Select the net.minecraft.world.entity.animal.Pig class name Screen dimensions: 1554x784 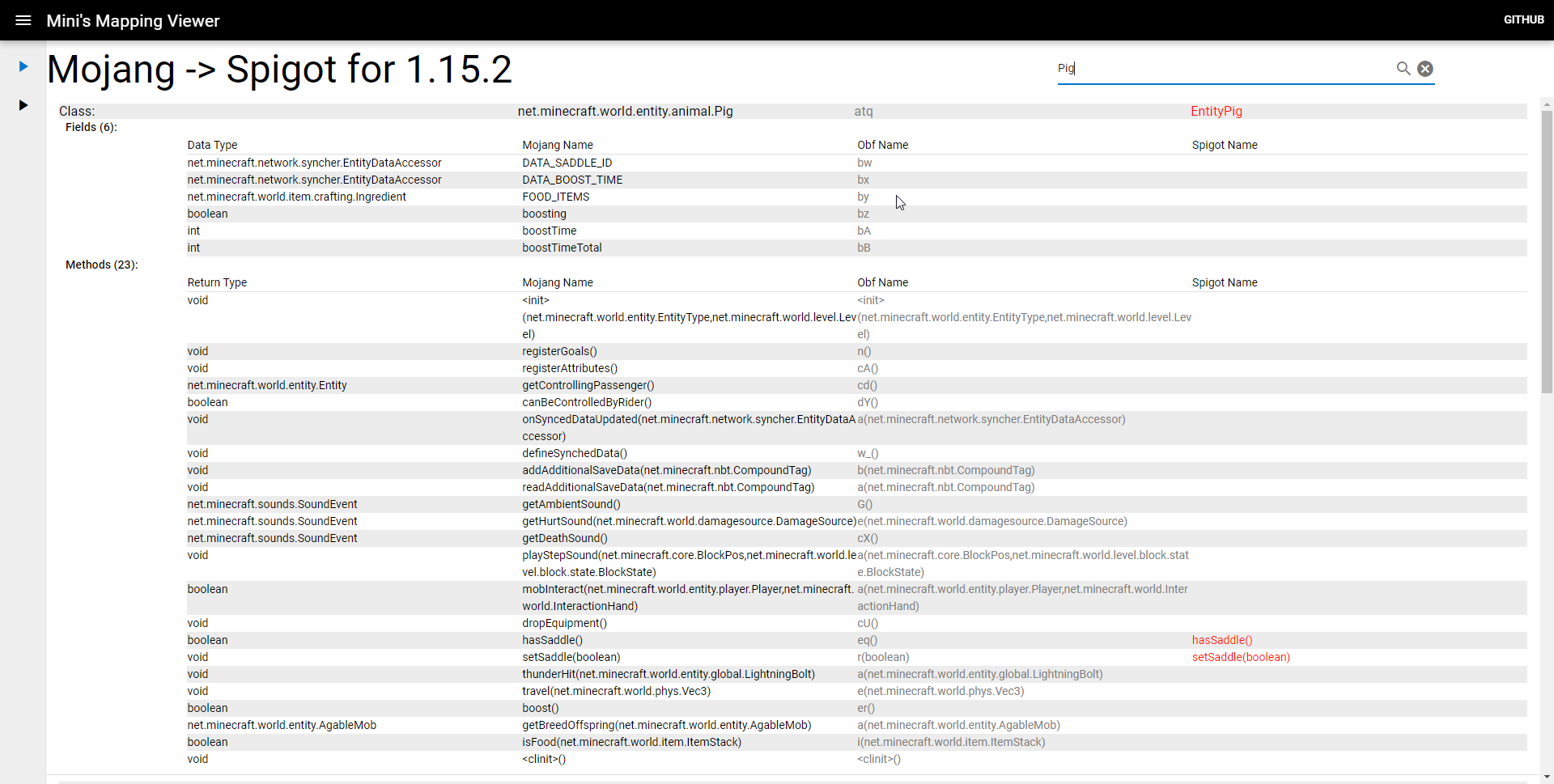click(625, 111)
